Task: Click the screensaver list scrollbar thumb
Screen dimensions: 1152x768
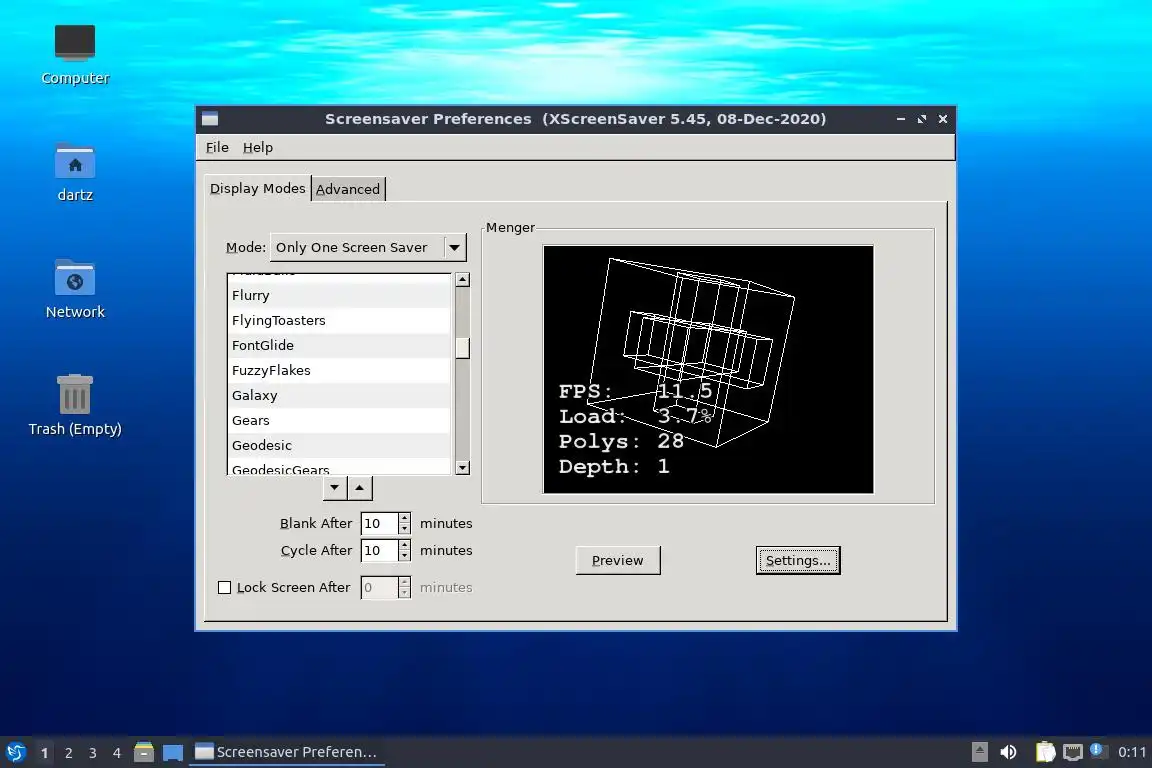Action: [462, 348]
